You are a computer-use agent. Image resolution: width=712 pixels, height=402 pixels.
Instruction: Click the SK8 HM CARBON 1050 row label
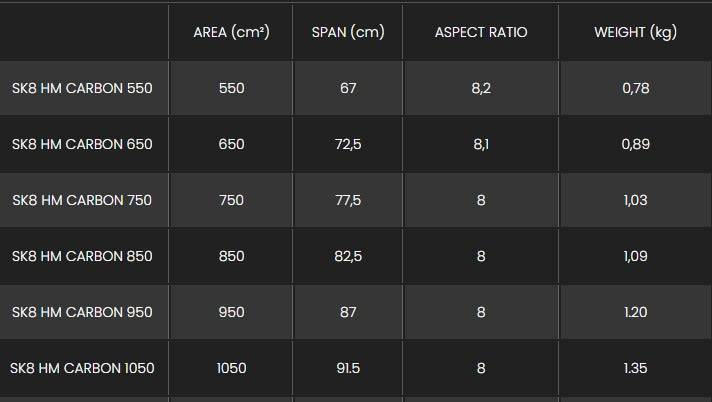click(x=83, y=368)
